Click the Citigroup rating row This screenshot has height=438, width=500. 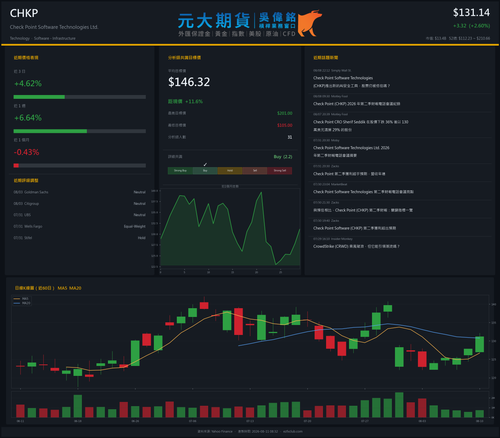(79, 203)
